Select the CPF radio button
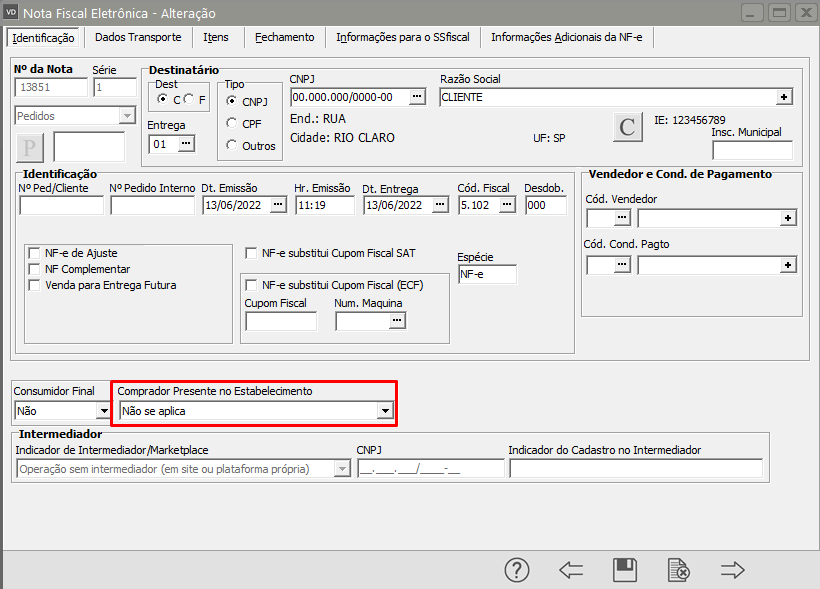 click(232, 123)
